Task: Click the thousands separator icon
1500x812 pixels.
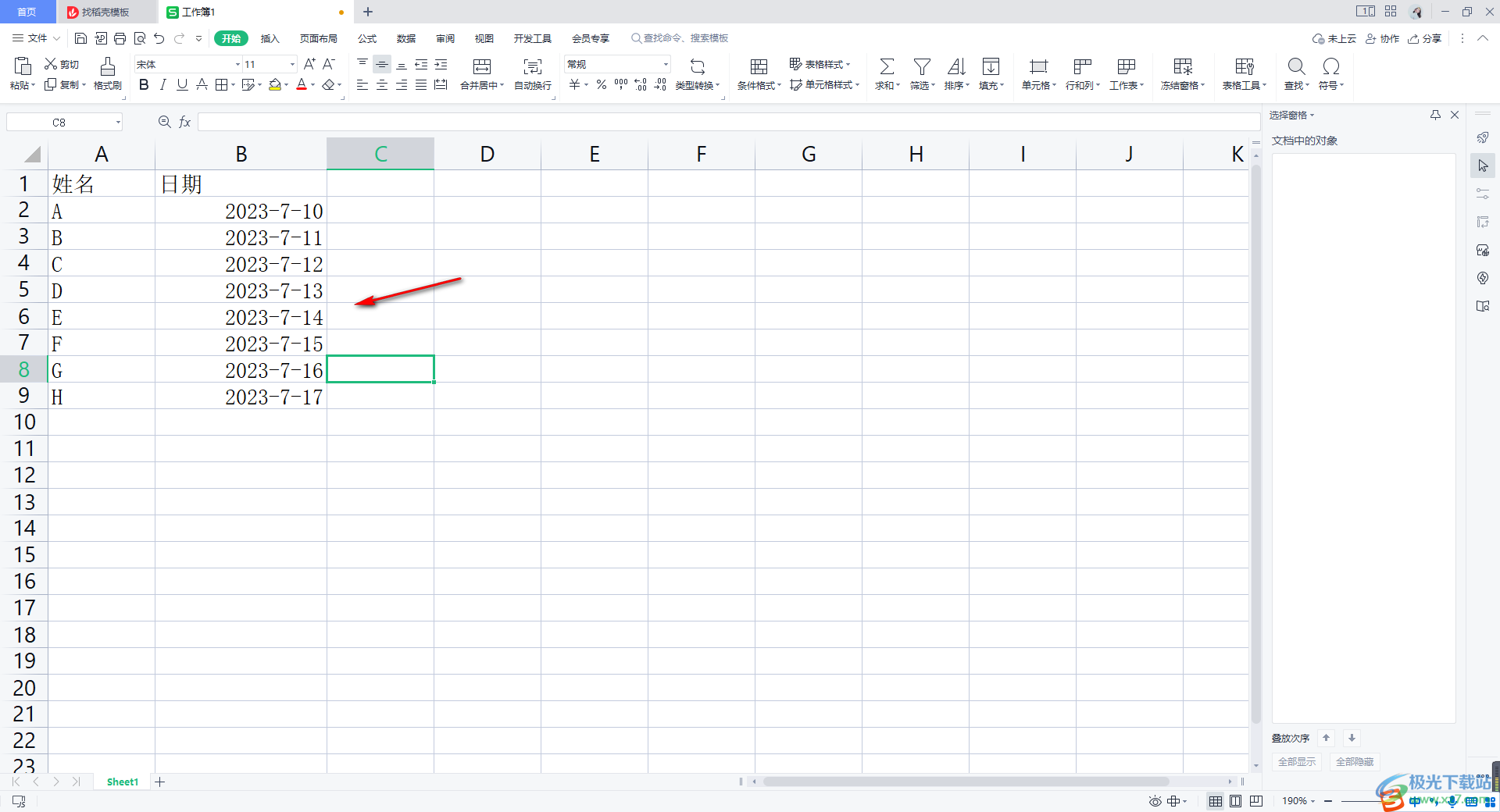Action: (x=621, y=84)
